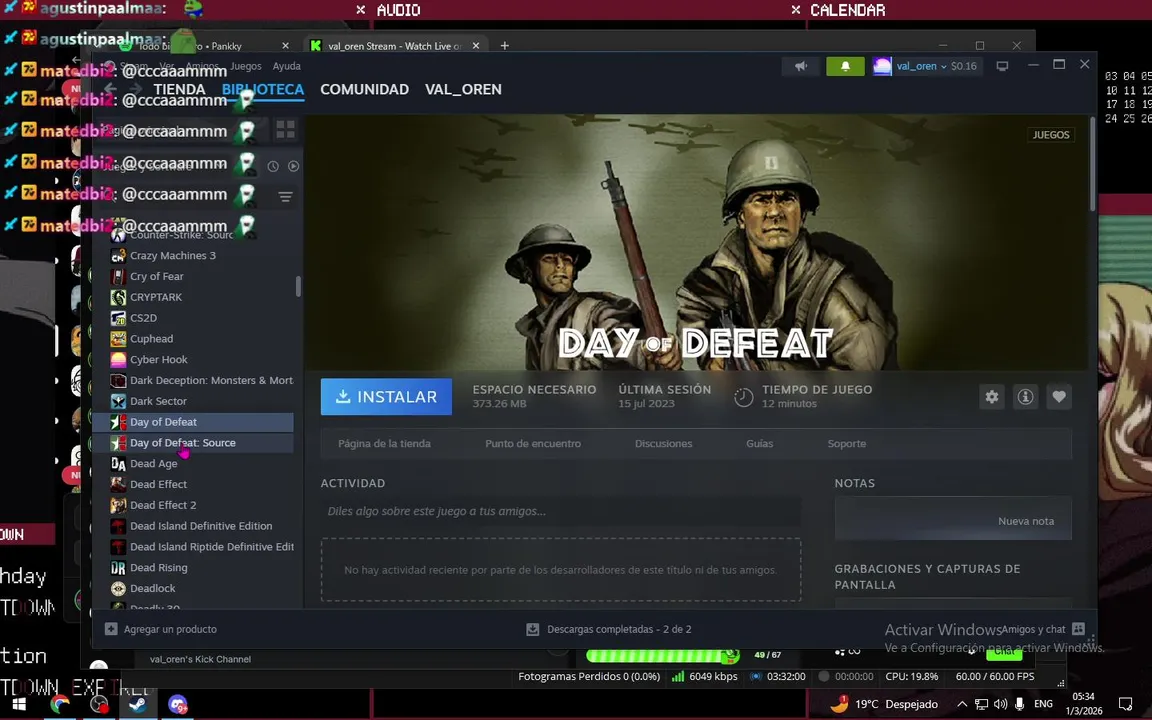Open the Steam announcements megaphone icon
1152x720 pixels.
click(x=801, y=66)
